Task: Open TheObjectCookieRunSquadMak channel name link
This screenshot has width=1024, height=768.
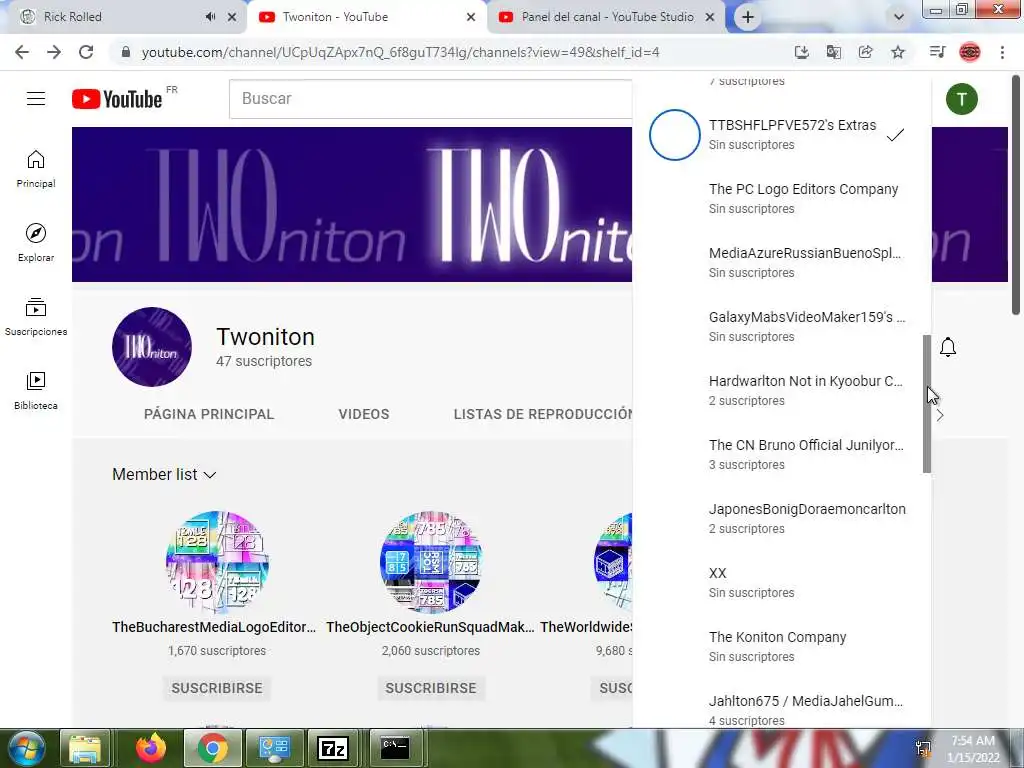Action: (430, 627)
